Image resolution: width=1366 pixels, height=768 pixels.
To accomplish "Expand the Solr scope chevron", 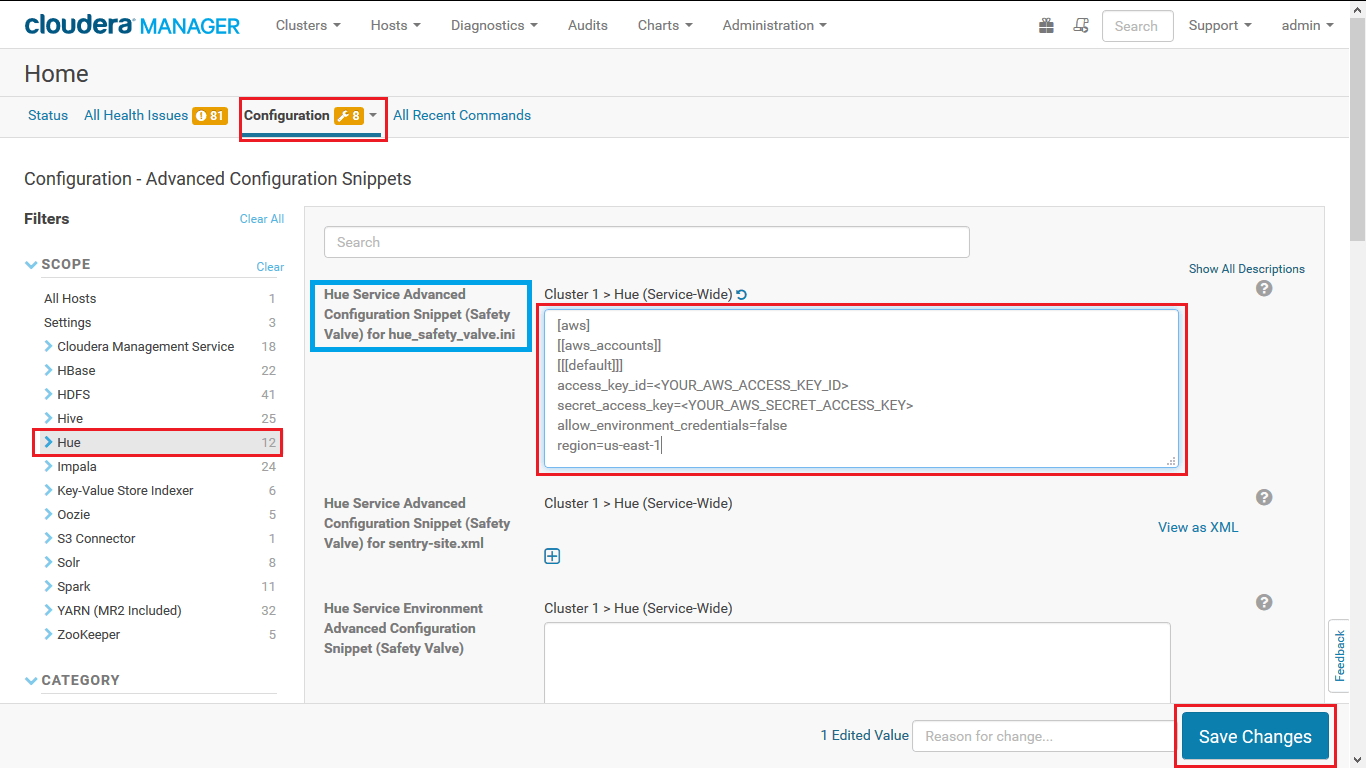I will 49,562.
